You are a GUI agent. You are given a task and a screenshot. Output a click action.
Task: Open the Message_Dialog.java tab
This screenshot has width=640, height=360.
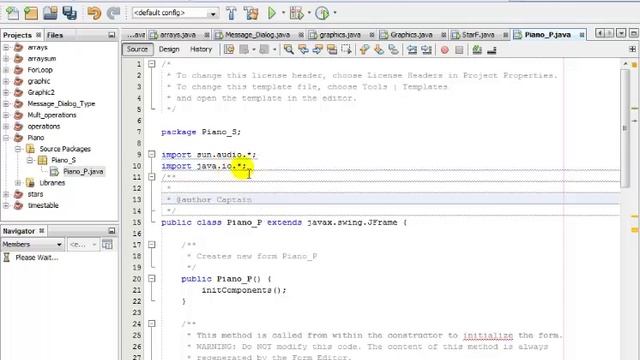(257, 35)
